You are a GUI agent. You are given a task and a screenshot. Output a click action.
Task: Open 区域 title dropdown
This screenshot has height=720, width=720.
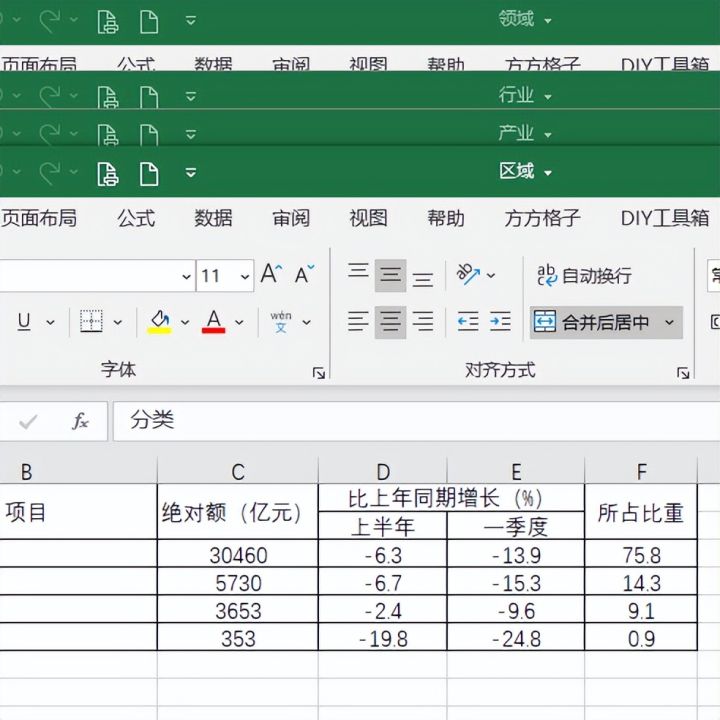pos(548,173)
